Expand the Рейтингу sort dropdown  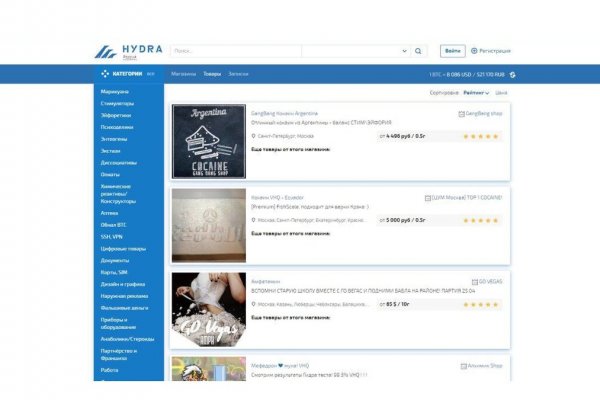pyautogui.click(x=476, y=92)
